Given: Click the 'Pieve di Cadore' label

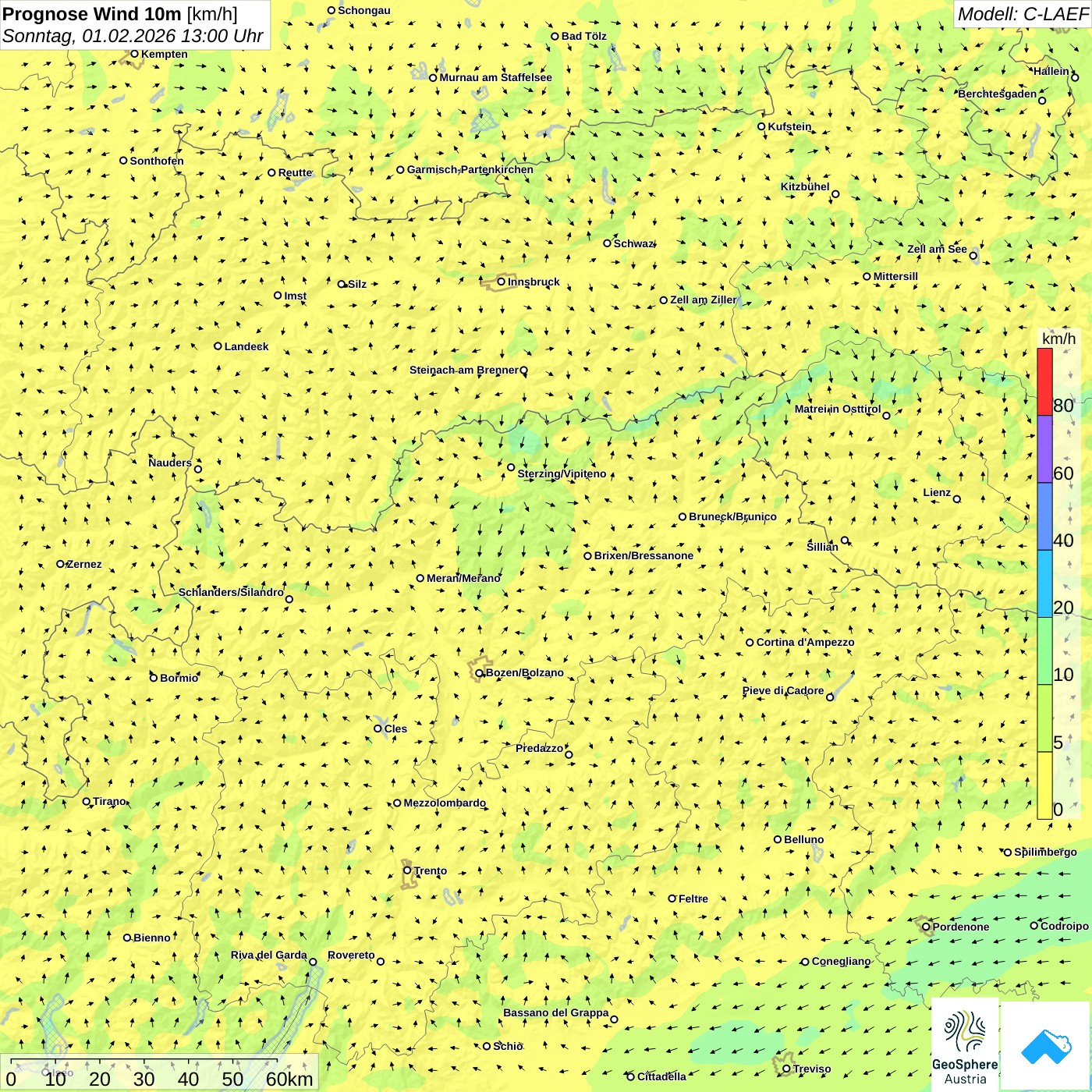Looking at the screenshot, I should coord(783,690).
